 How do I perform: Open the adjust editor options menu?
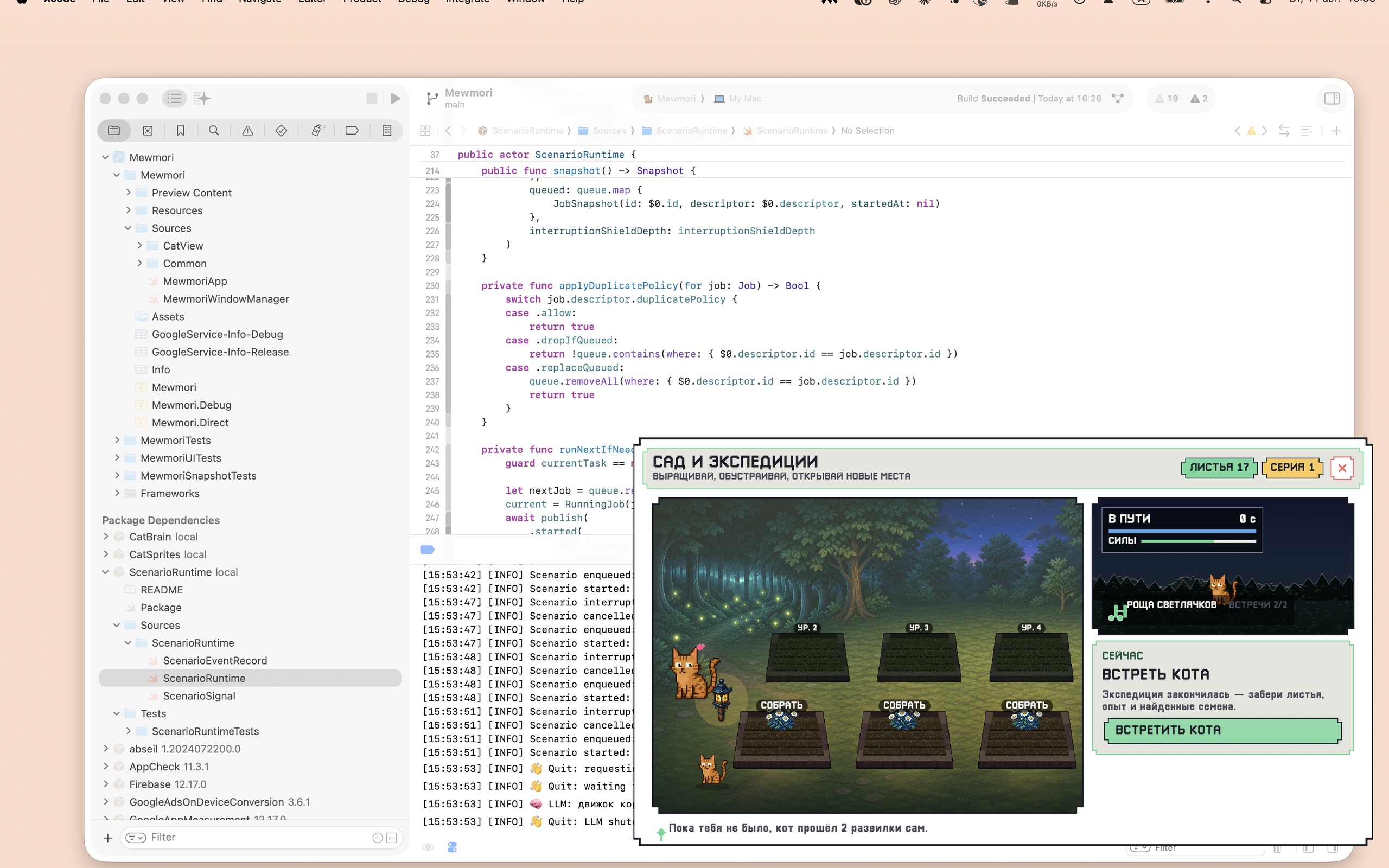tap(1307, 131)
